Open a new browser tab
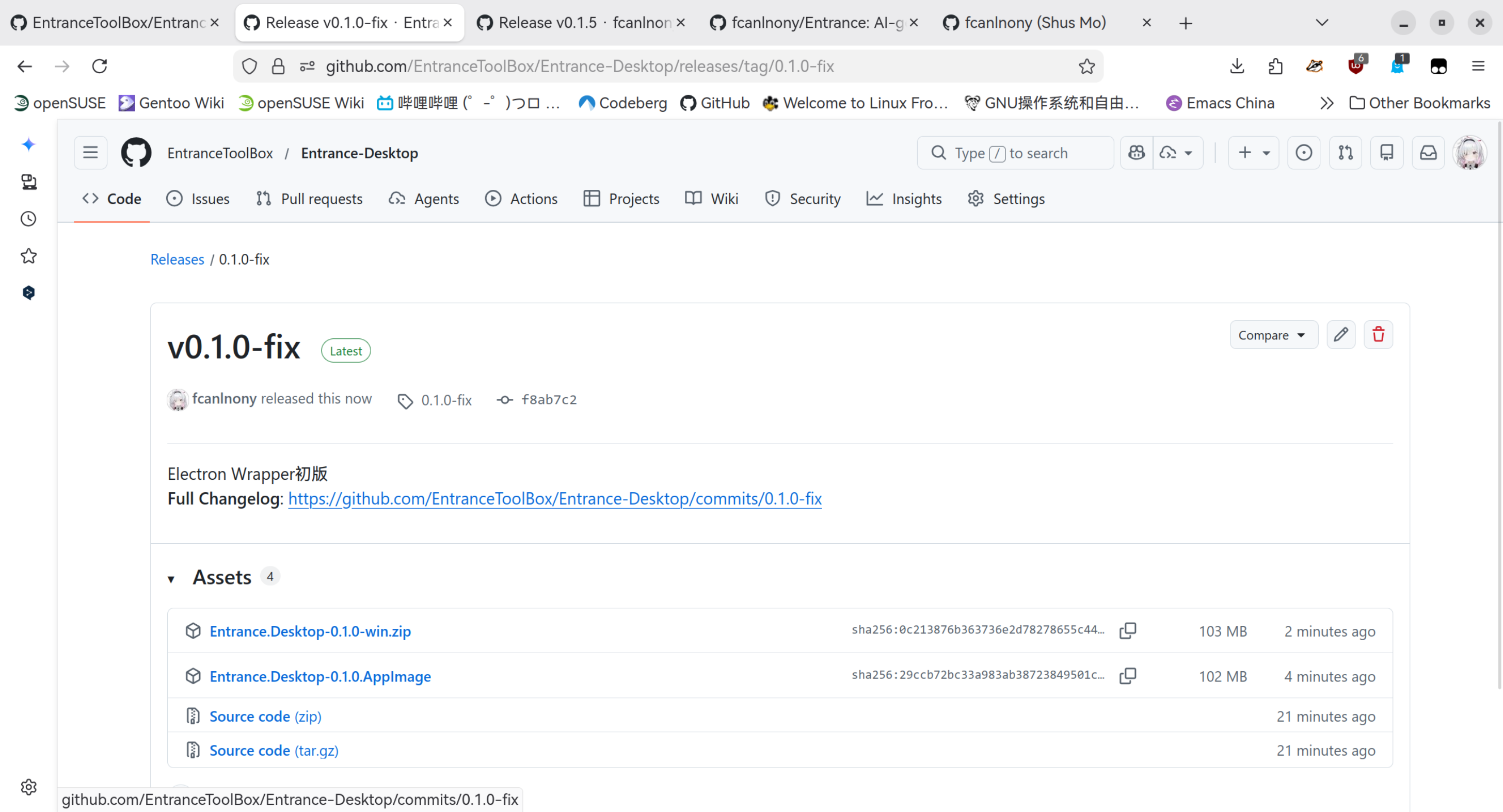This screenshot has width=1503, height=812. (1185, 23)
